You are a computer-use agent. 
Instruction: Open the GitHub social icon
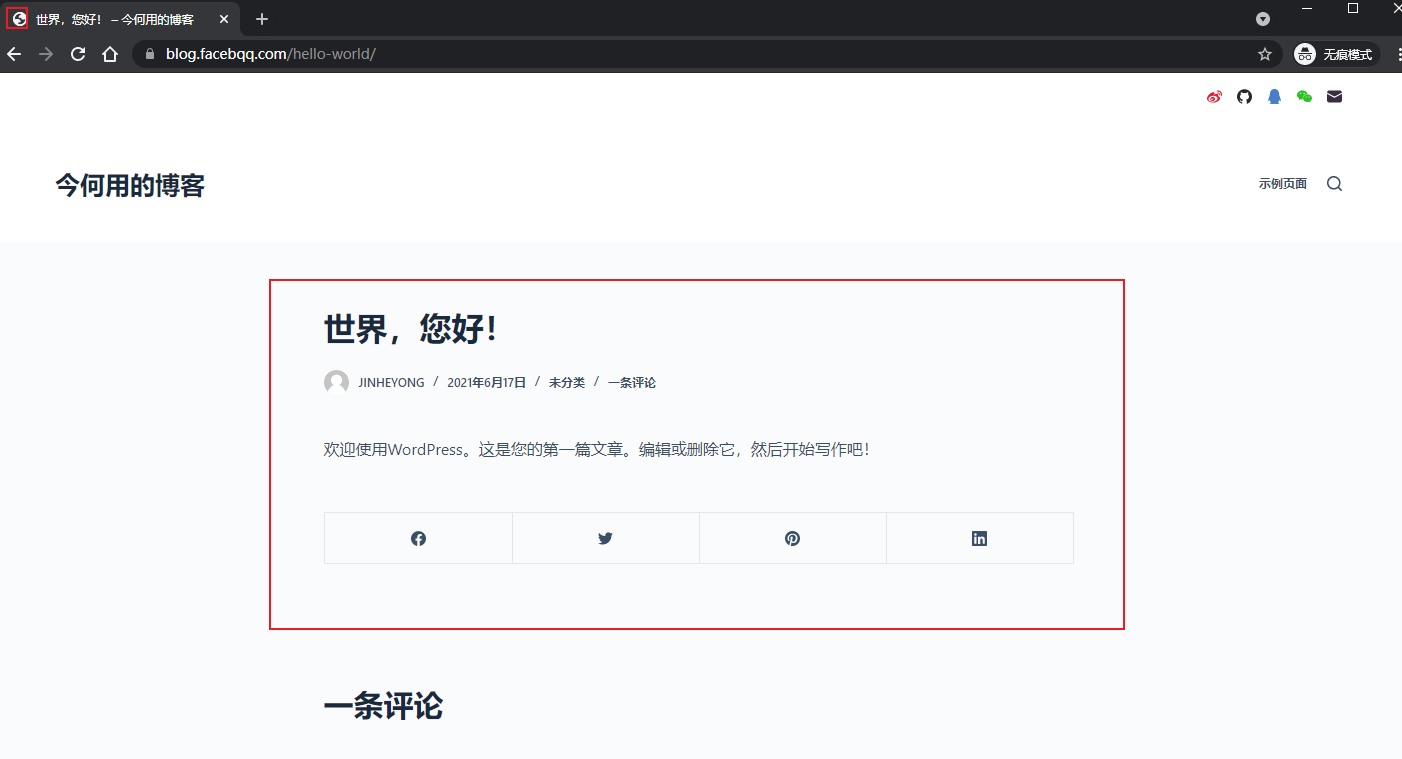pyautogui.click(x=1244, y=97)
